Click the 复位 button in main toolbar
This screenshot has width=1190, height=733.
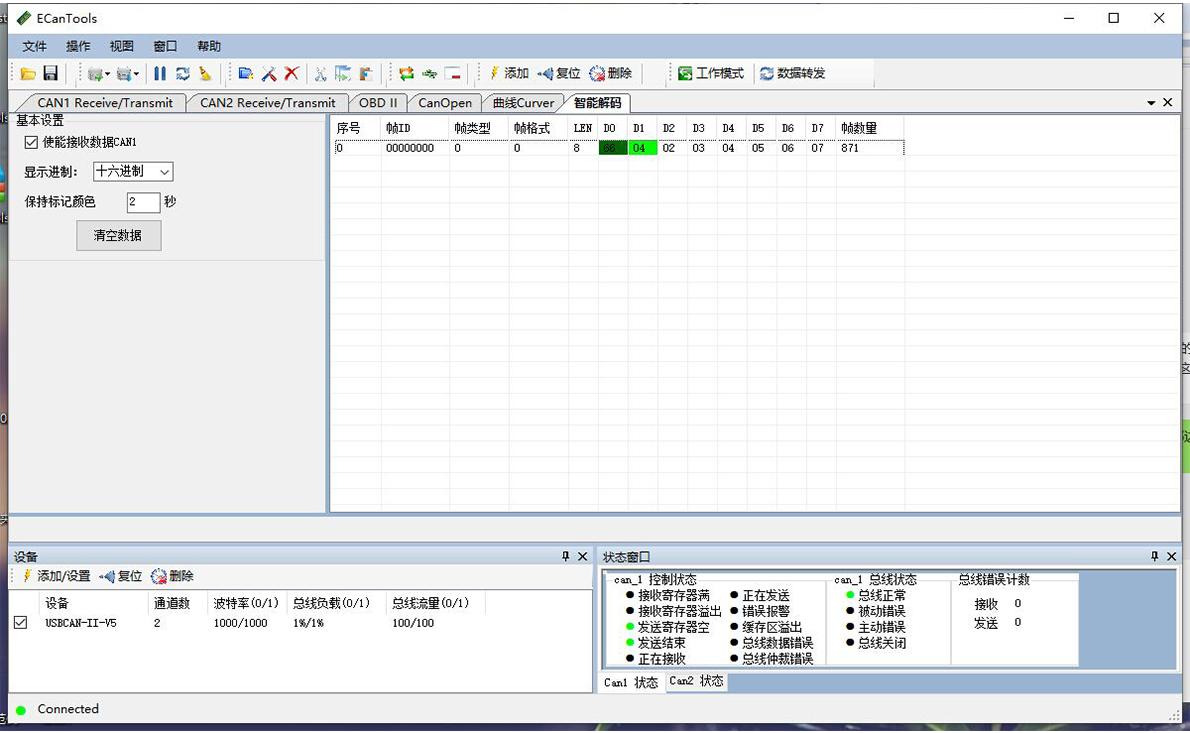[559, 74]
